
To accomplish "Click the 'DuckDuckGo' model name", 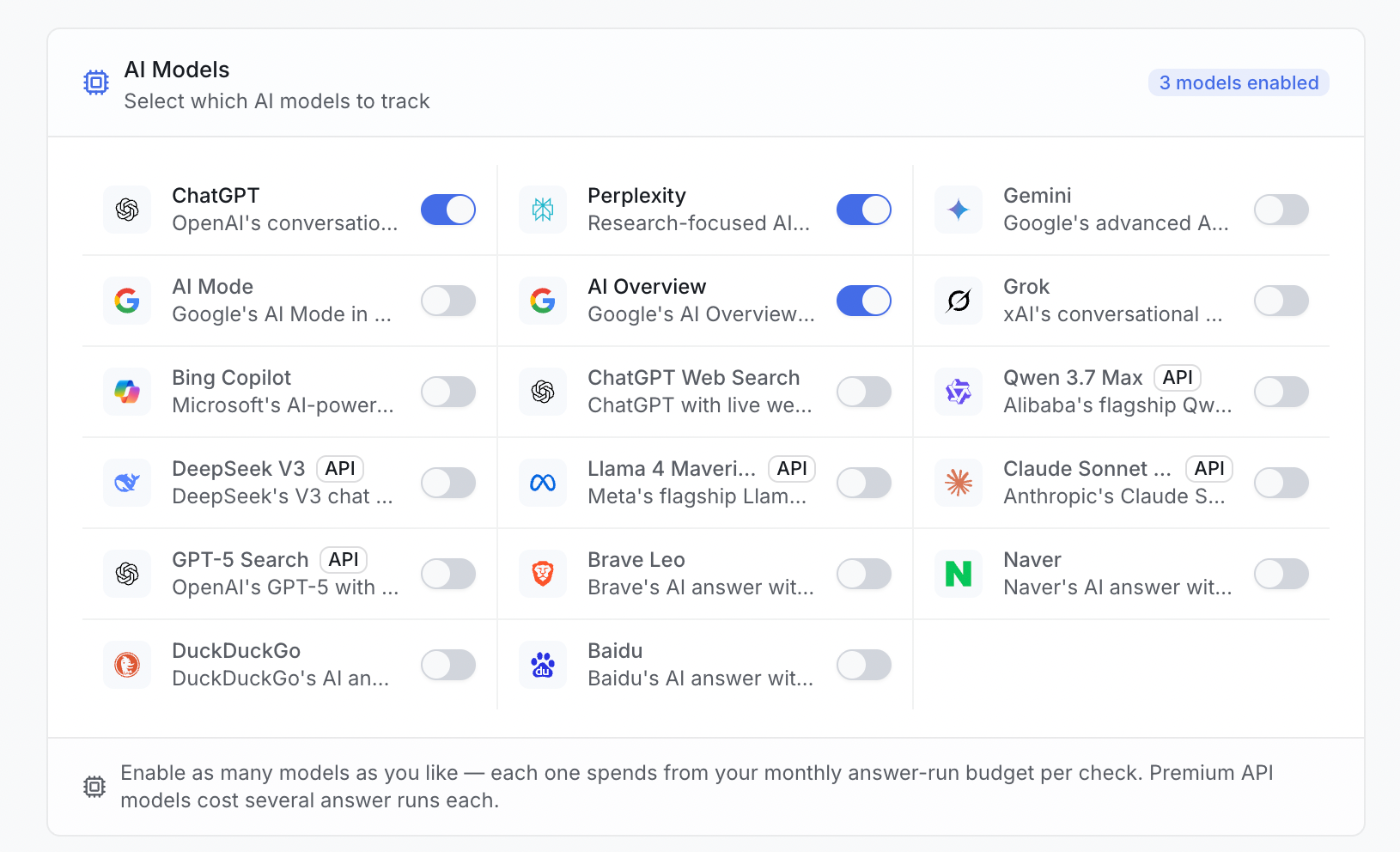I will pyautogui.click(x=236, y=651).
